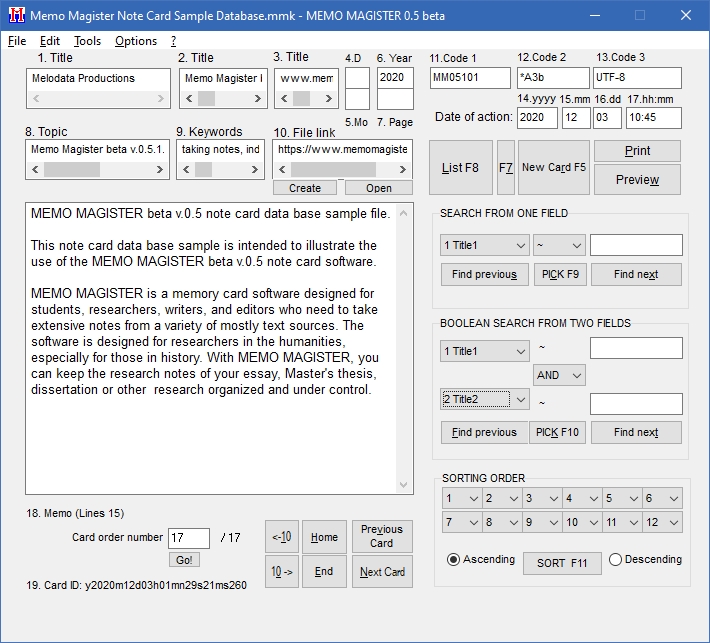
Task: Open sorting order dropdown 6
Action: click(x=662, y=498)
